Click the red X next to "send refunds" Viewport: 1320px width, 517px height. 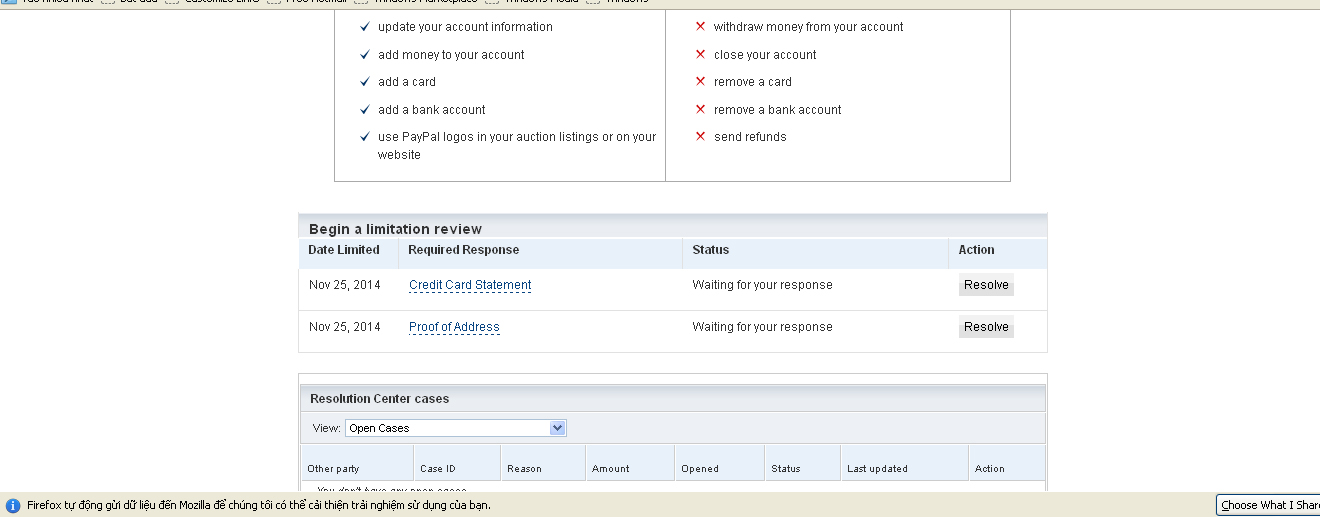coord(700,137)
